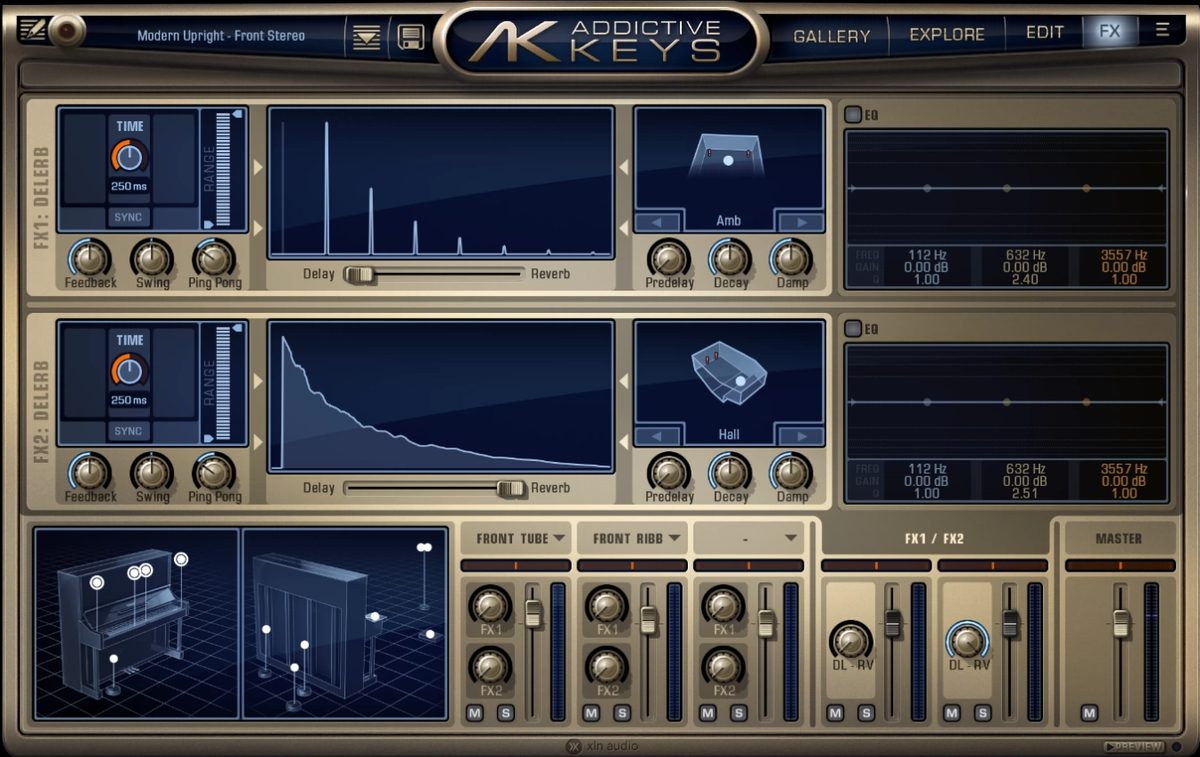Select next reverb type after Amb
1200x757 pixels.
click(x=800, y=222)
